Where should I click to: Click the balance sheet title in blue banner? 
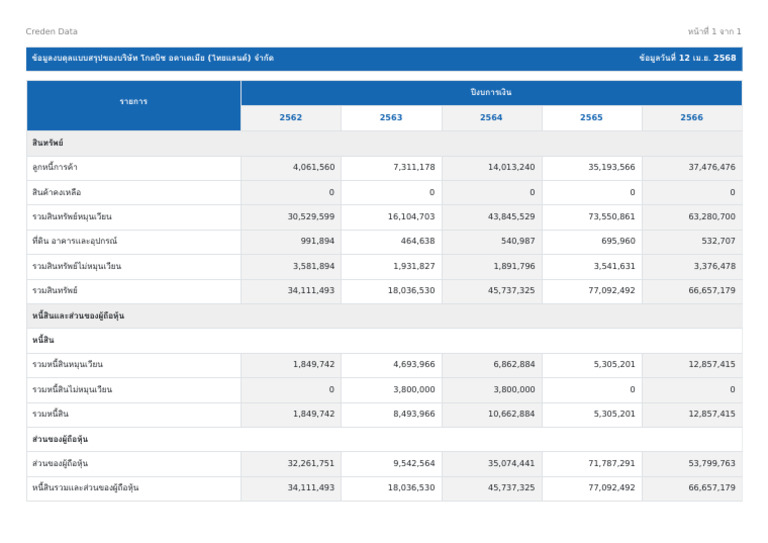[x=153, y=59]
